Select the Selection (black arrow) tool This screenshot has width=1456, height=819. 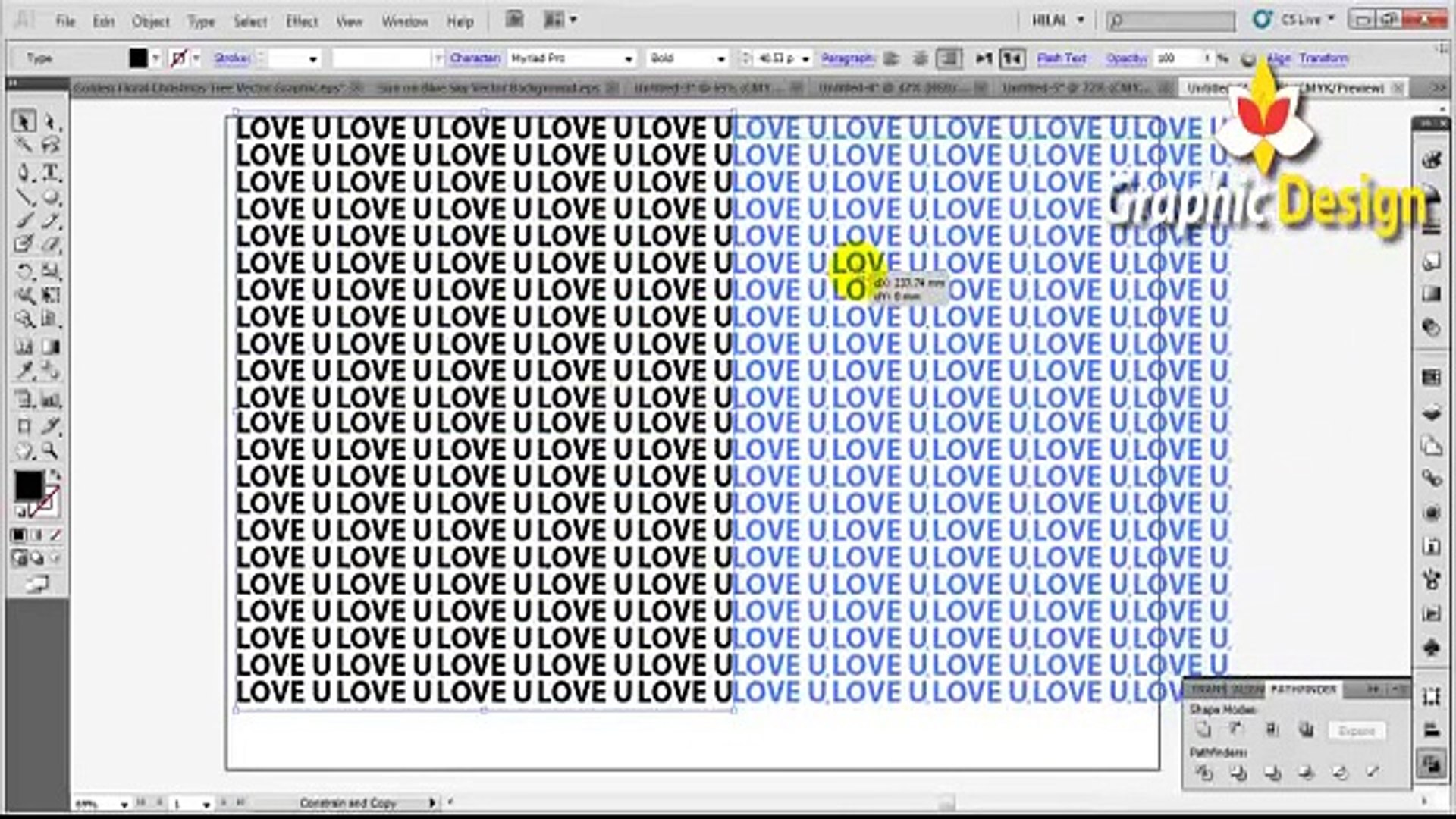coord(24,121)
